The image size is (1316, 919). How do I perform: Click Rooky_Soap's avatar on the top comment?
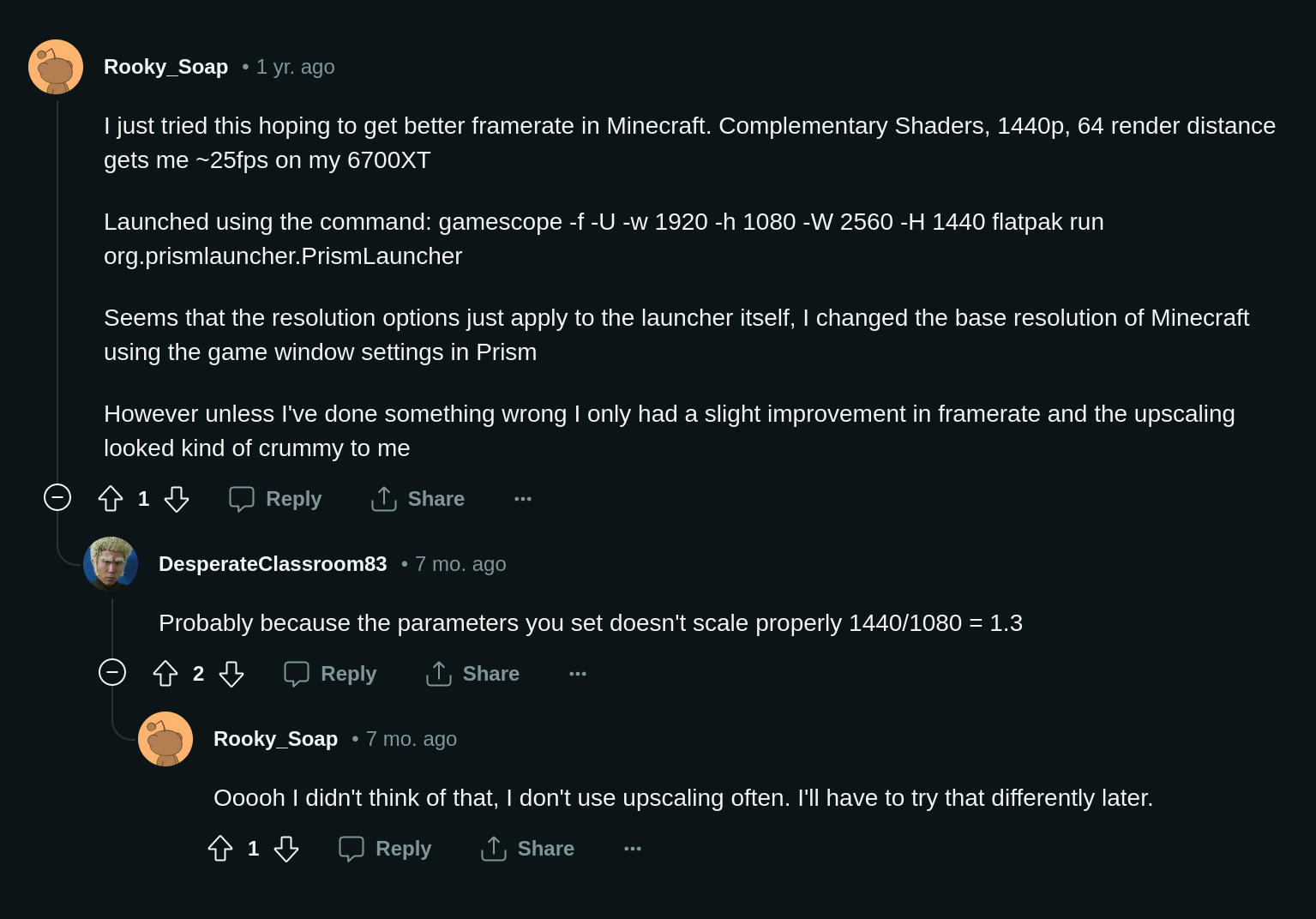pyautogui.click(x=56, y=67)
